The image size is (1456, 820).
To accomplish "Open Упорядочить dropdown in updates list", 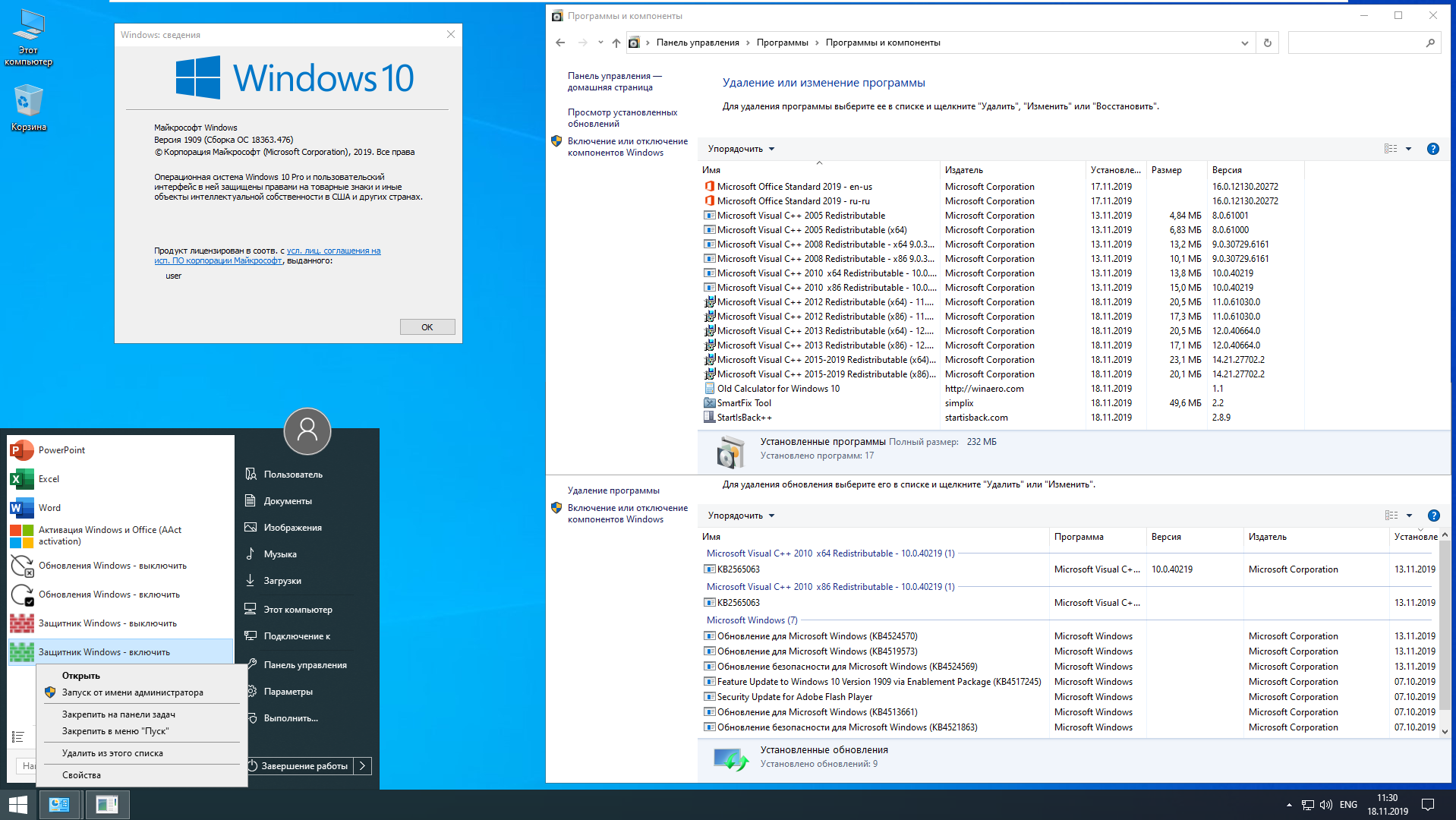I will click(741, 516).
